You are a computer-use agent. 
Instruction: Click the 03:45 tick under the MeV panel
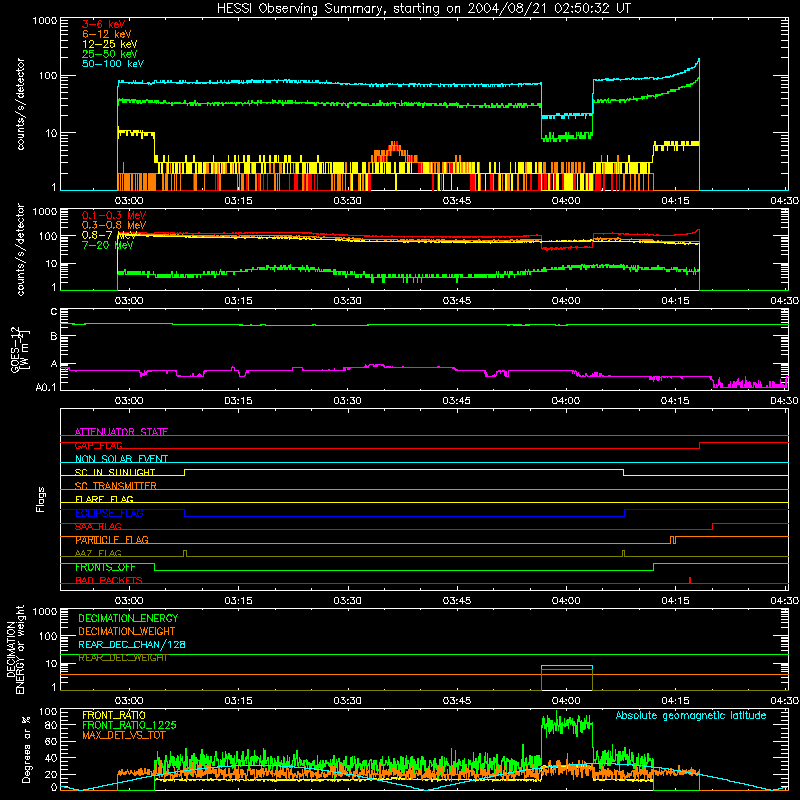coord(457,301)
